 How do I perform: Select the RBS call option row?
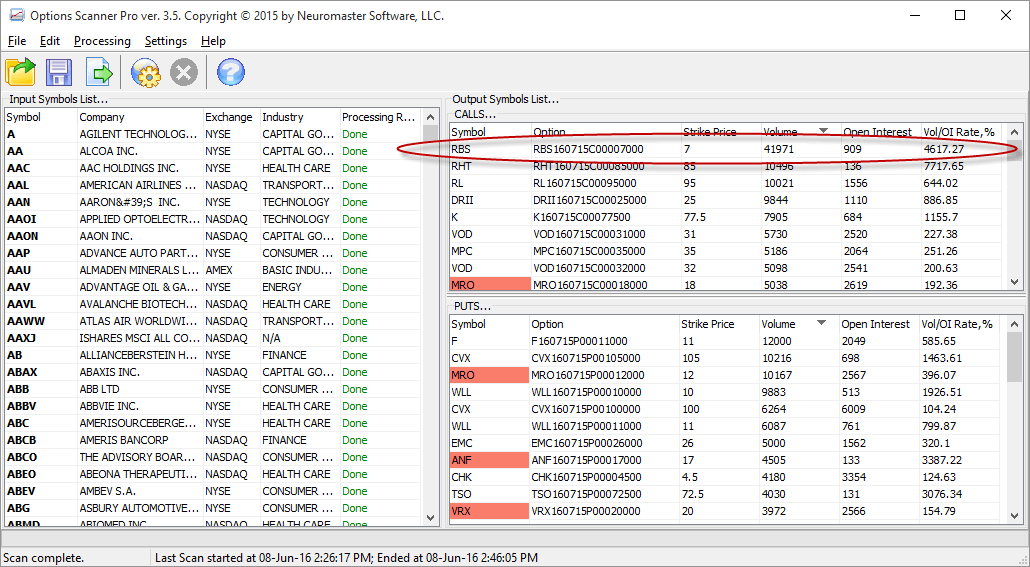726,149
